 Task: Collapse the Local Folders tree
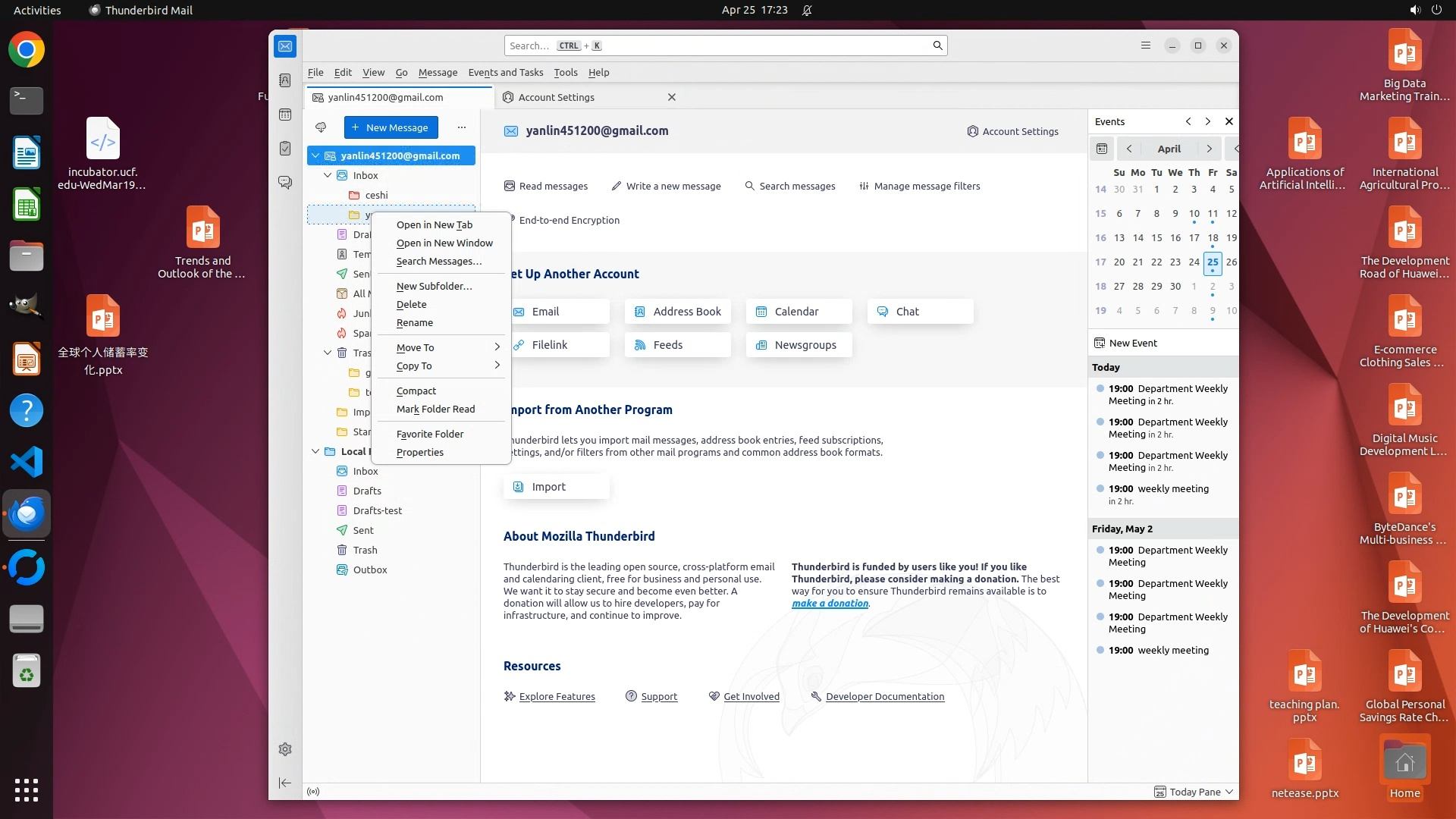click(x=315, y=451)
